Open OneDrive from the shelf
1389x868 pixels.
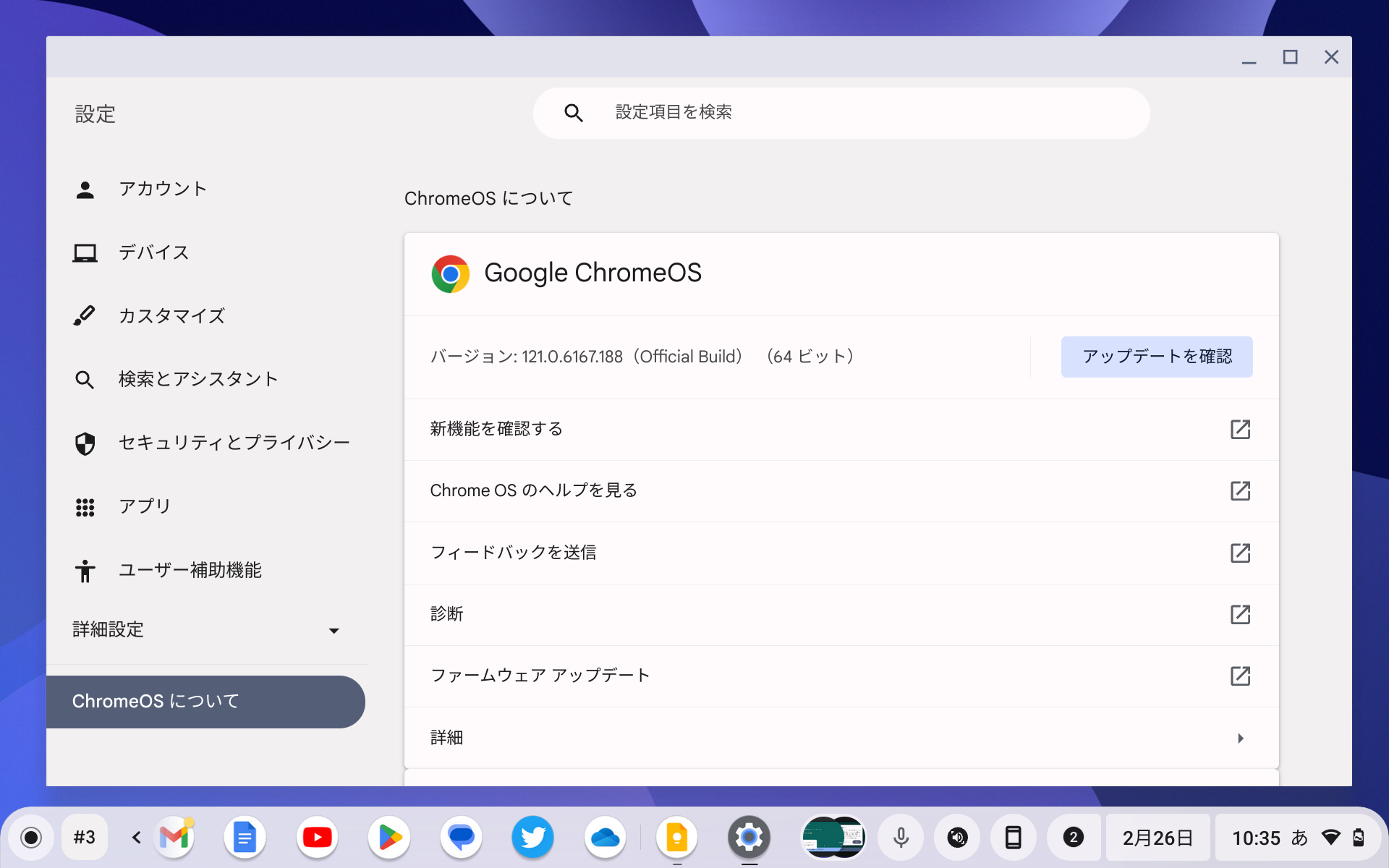[606, 837]
